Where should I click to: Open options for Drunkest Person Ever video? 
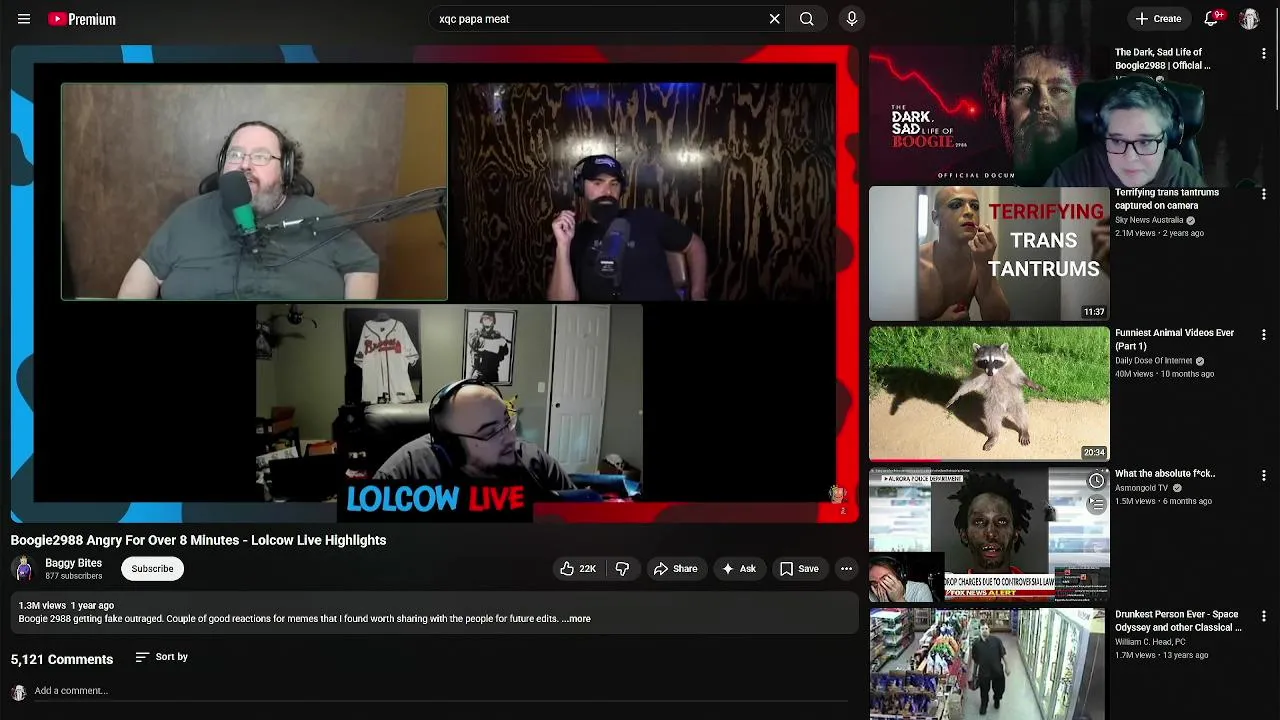click(x=1264, y=617)
